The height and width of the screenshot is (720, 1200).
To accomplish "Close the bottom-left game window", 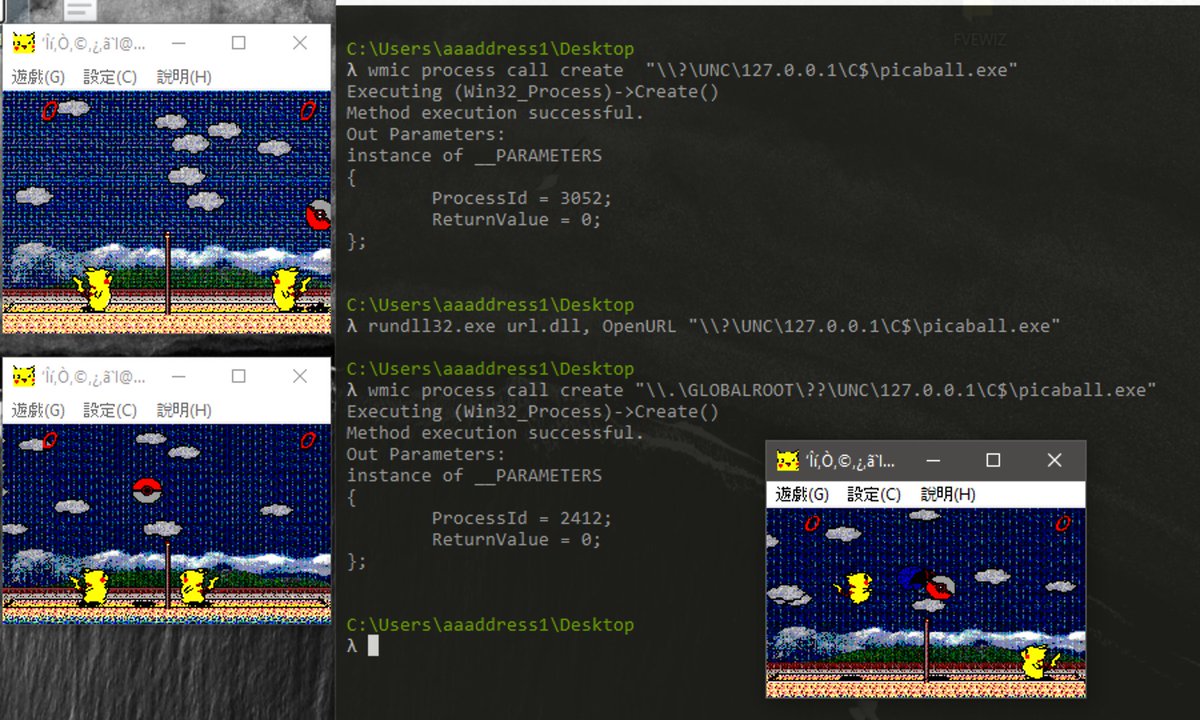I will click(300, 377).
